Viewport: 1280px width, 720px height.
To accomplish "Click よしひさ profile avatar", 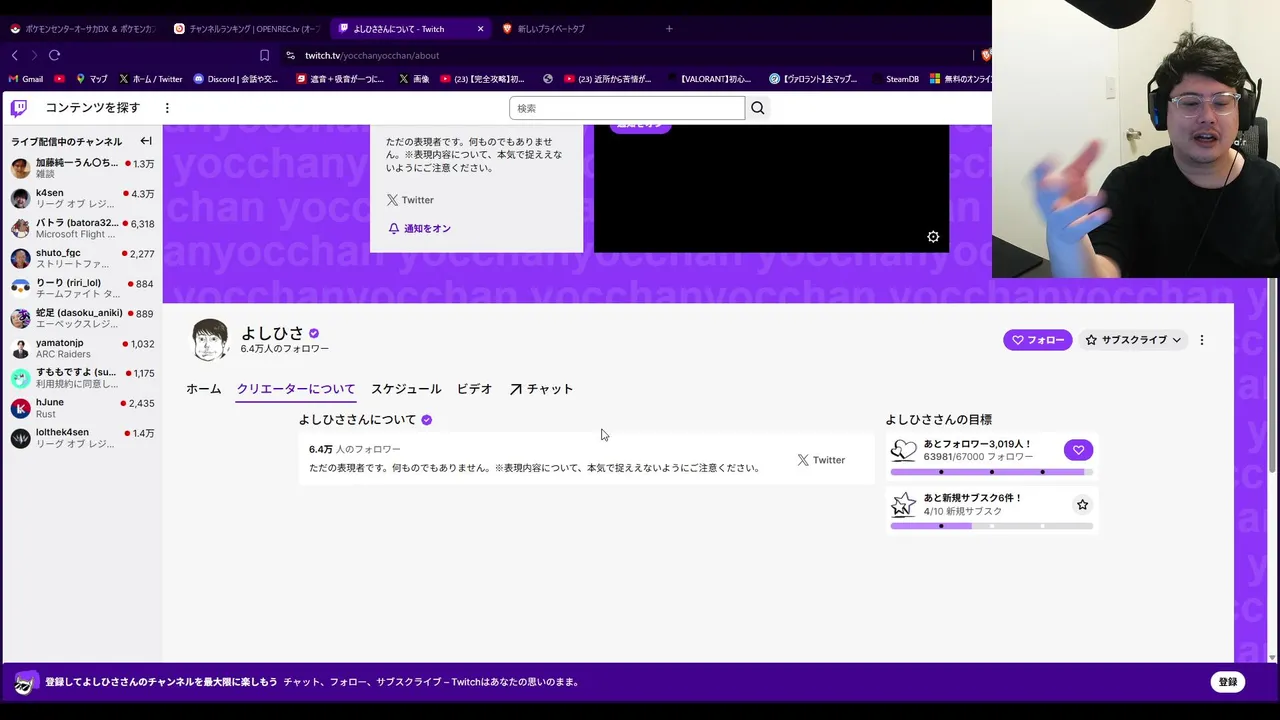I will [210, 340].
